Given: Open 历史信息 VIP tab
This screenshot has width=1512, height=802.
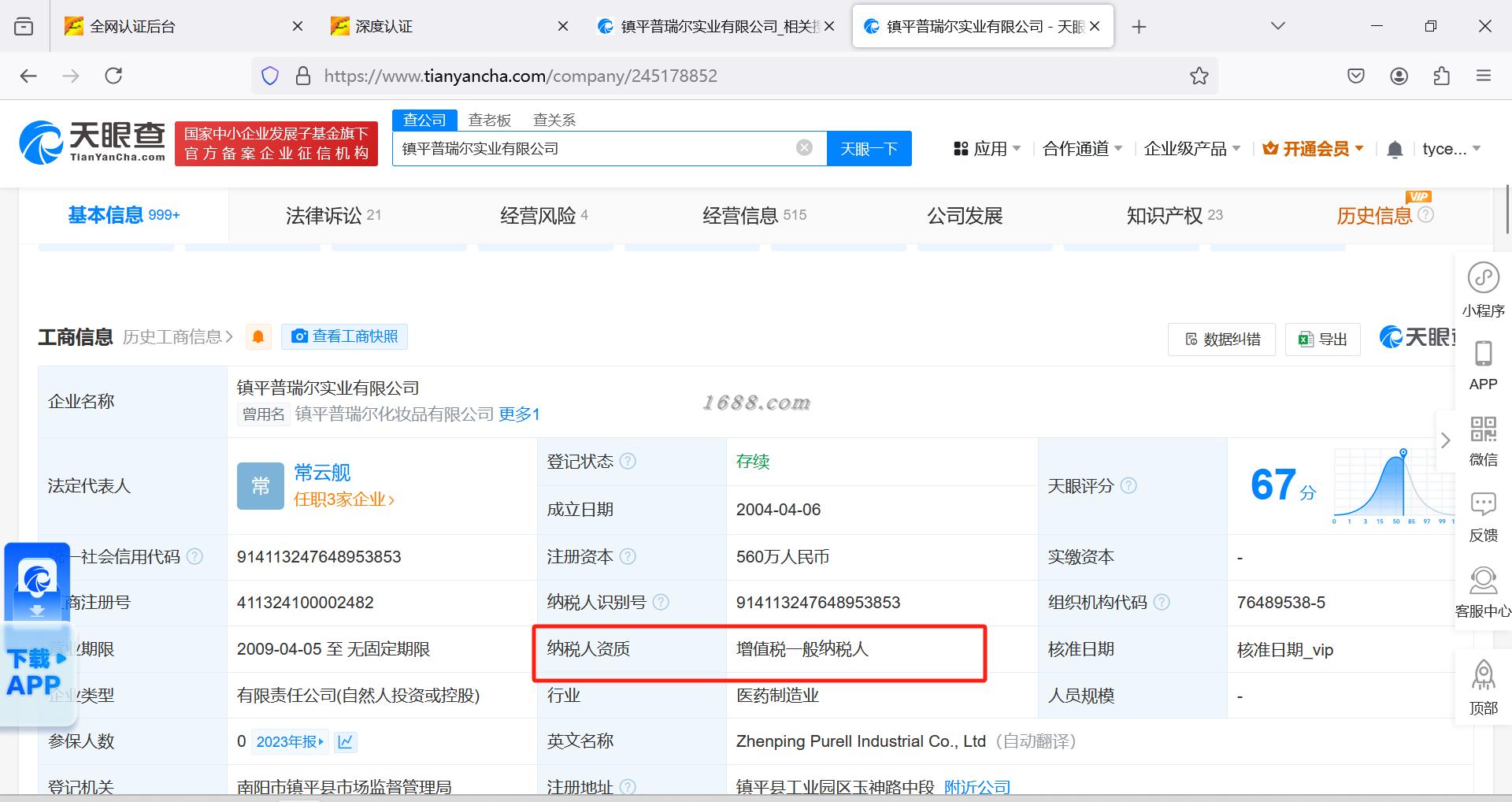Looking at the screenshot, I should [x=1384, y=215].
